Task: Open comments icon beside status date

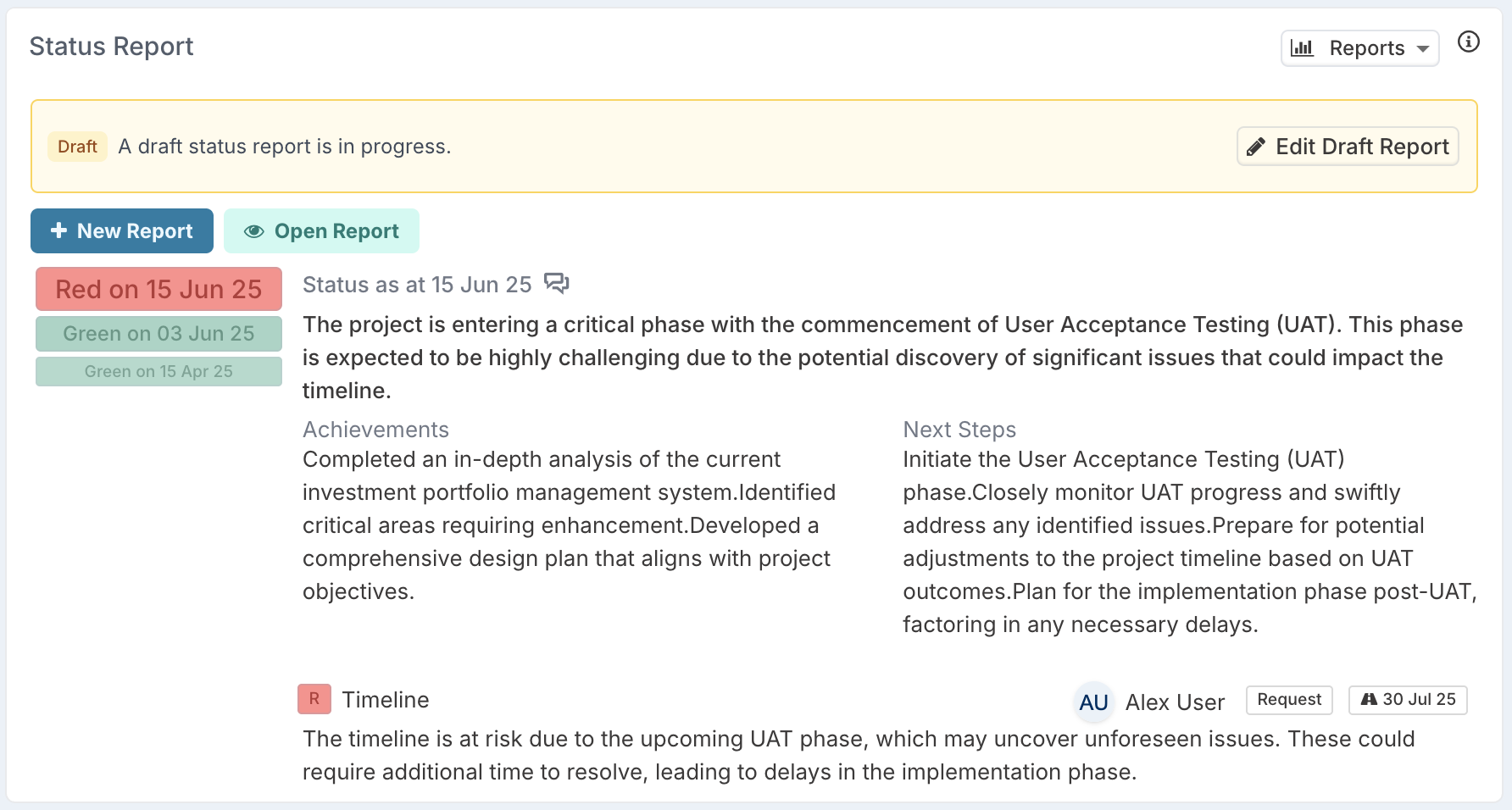Action: [x=556, y=283]
